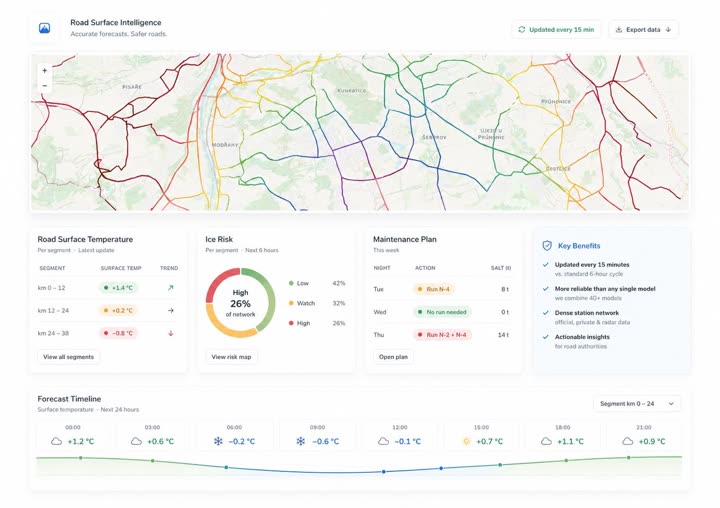720x508 pixels.
Task: Click the Updated every 15 min button
Action: click(556, 29)
